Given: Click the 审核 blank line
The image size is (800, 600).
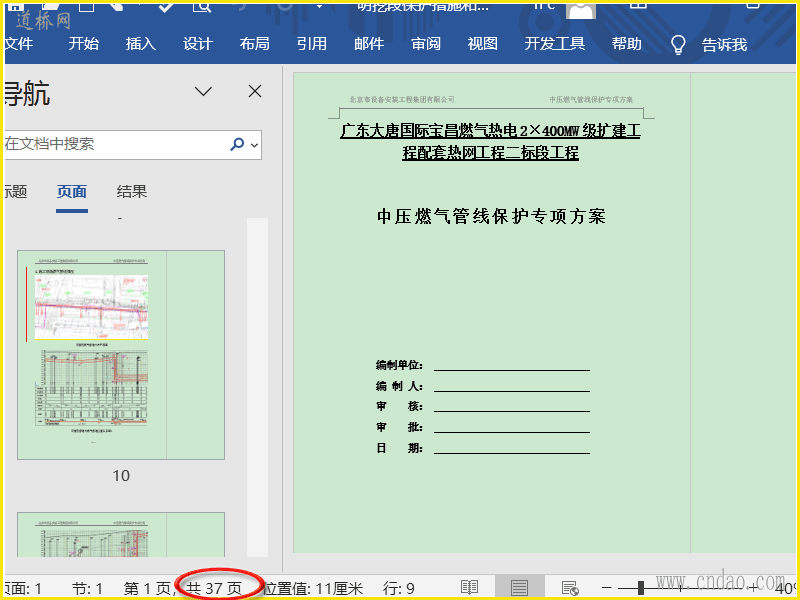Looking at the screenshot, I should pos(512,406).
